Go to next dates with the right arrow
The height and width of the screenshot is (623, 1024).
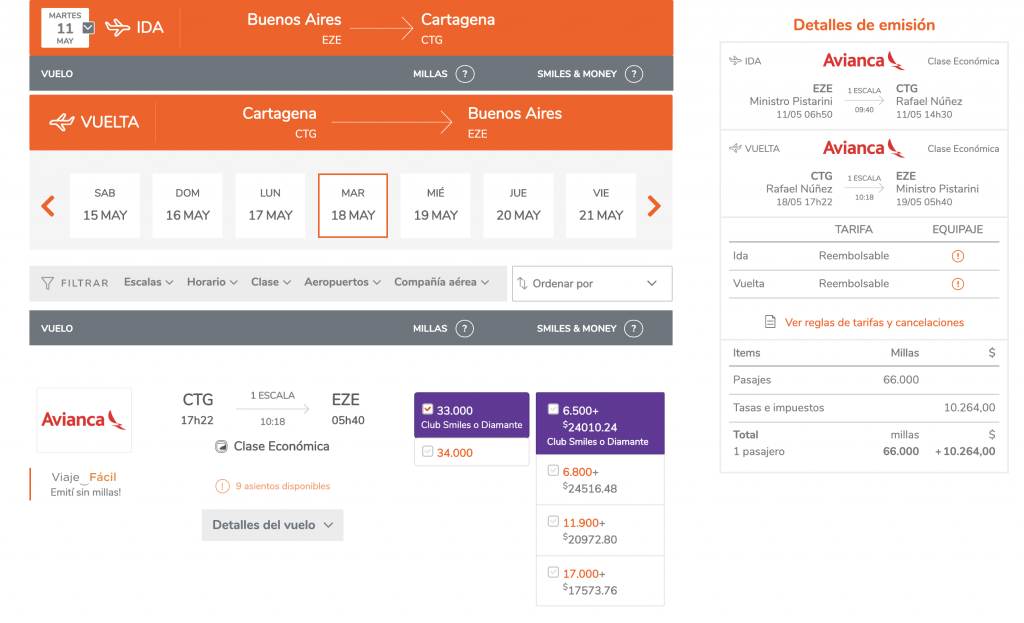coord(654,206)
